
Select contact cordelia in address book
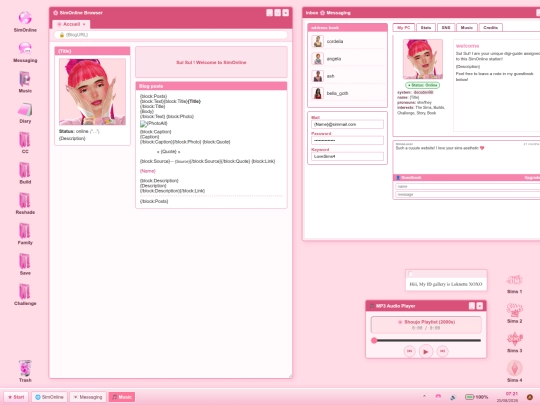(347, 41)
